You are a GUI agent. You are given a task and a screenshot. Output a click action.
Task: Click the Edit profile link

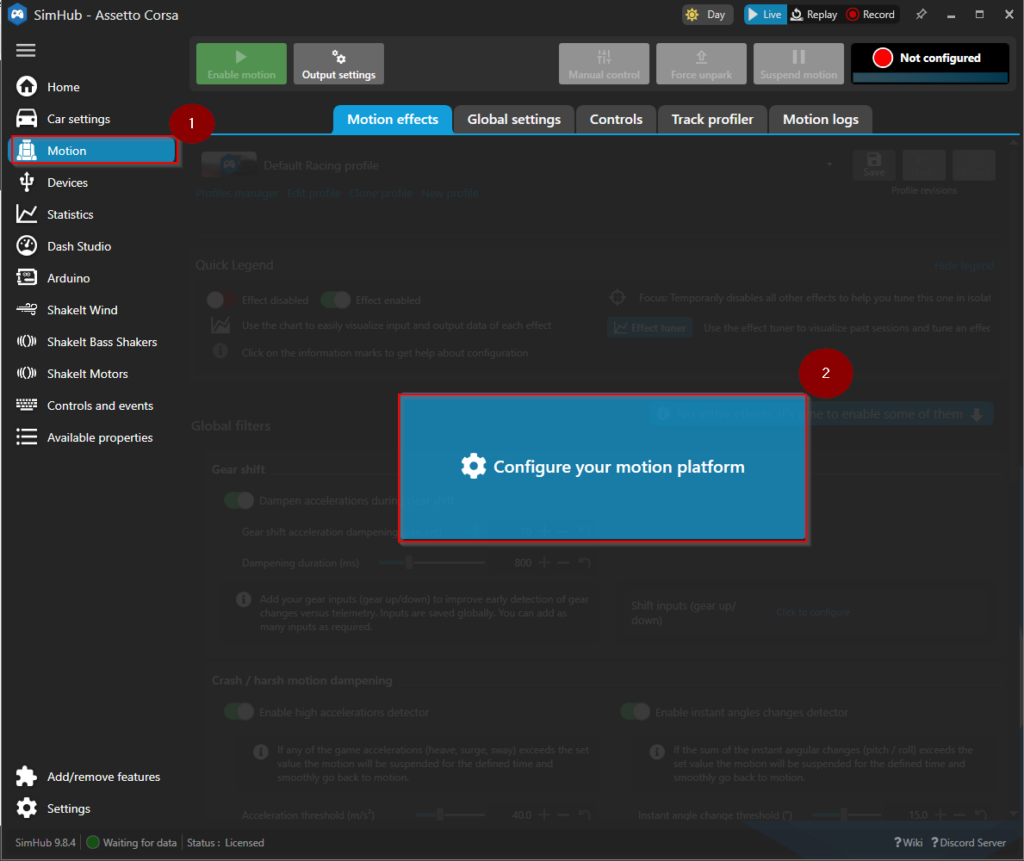[313, 193]
